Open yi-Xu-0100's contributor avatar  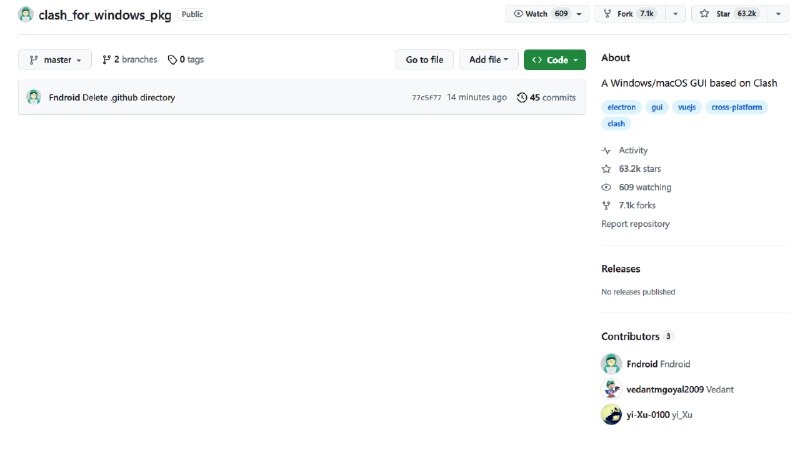tap(611, 414)
